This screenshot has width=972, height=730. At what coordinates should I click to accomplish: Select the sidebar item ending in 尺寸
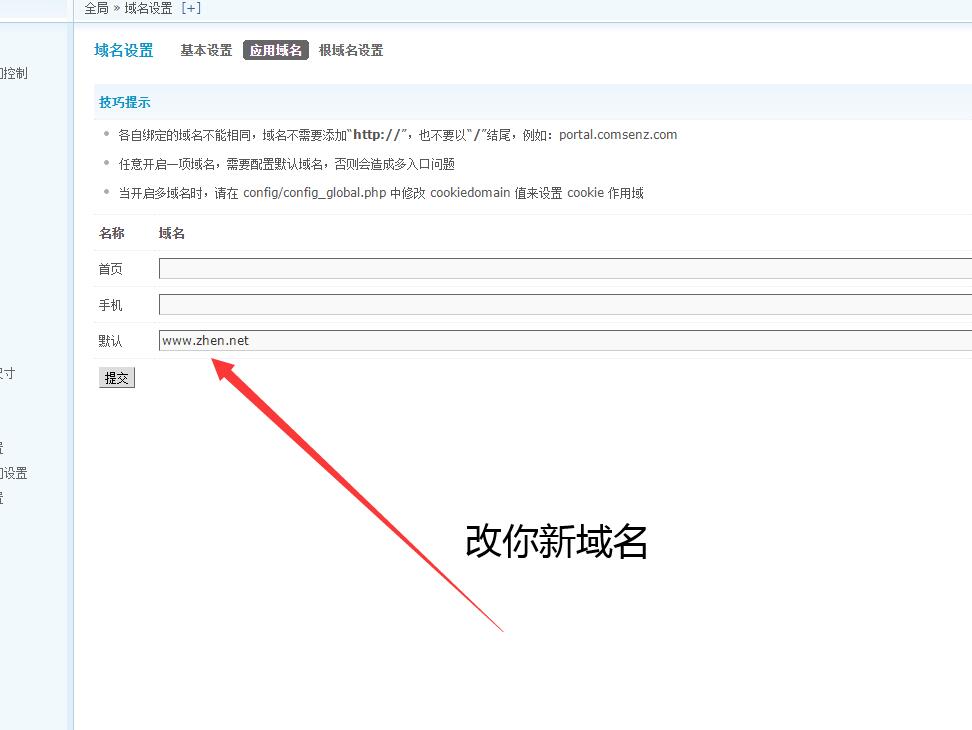7,373
